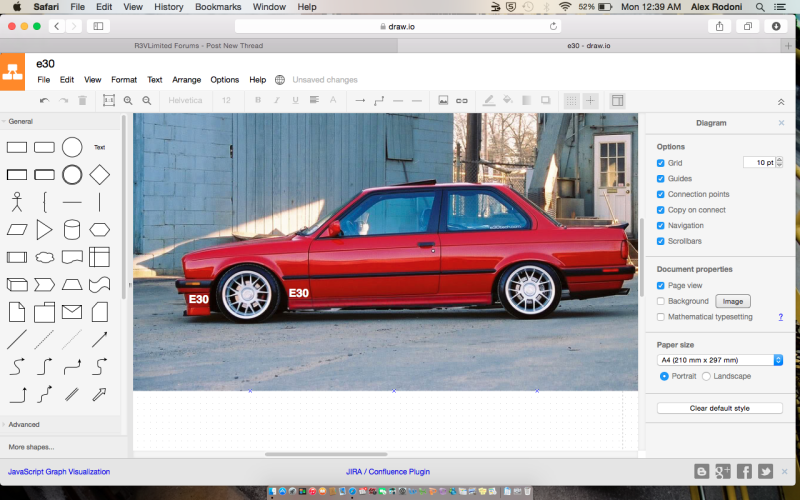Enable the Background checkbox
This screenshot has height=500, width=800.
(661, 301)
